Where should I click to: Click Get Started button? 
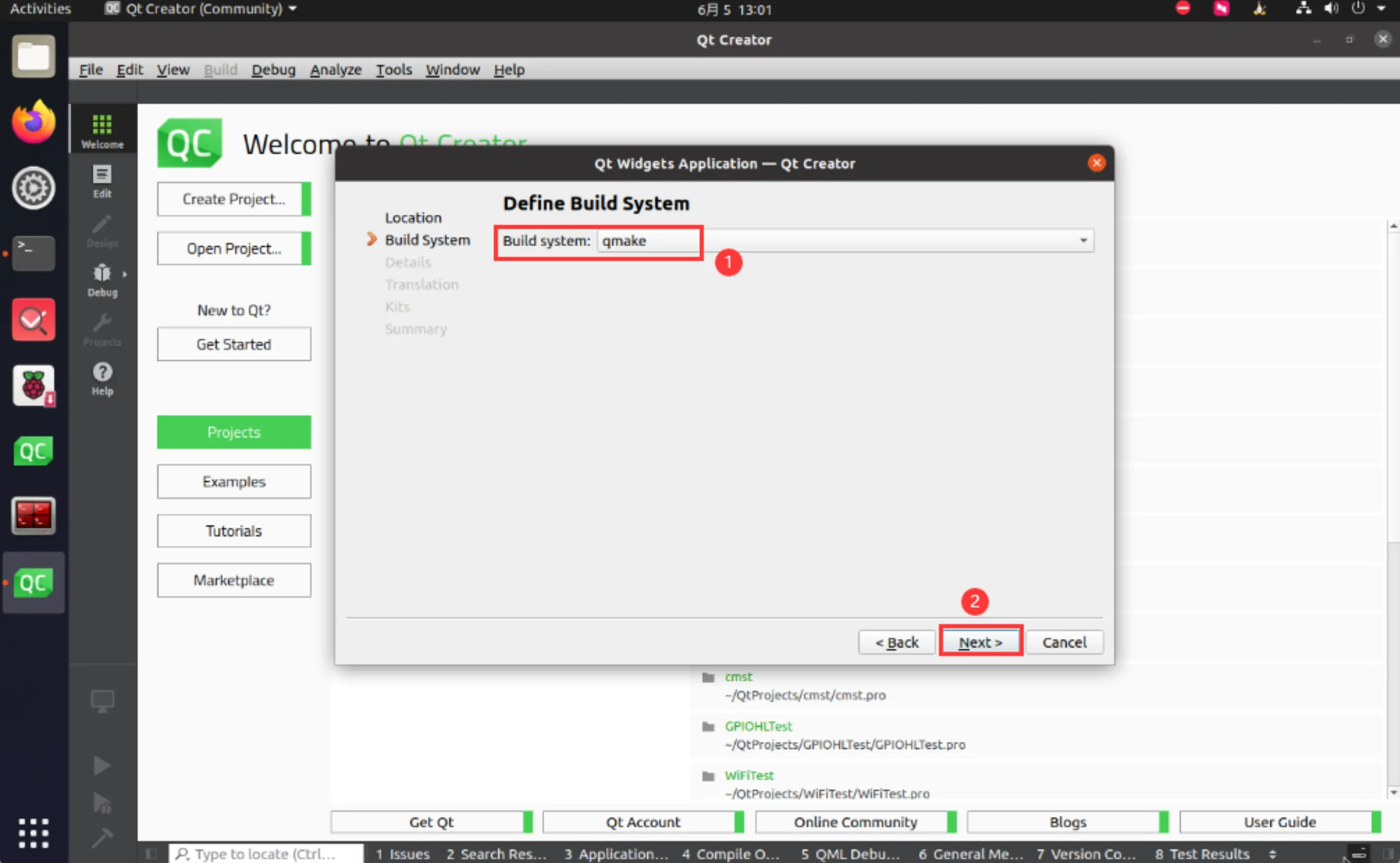pyautogui.click(x=234, y=344)
